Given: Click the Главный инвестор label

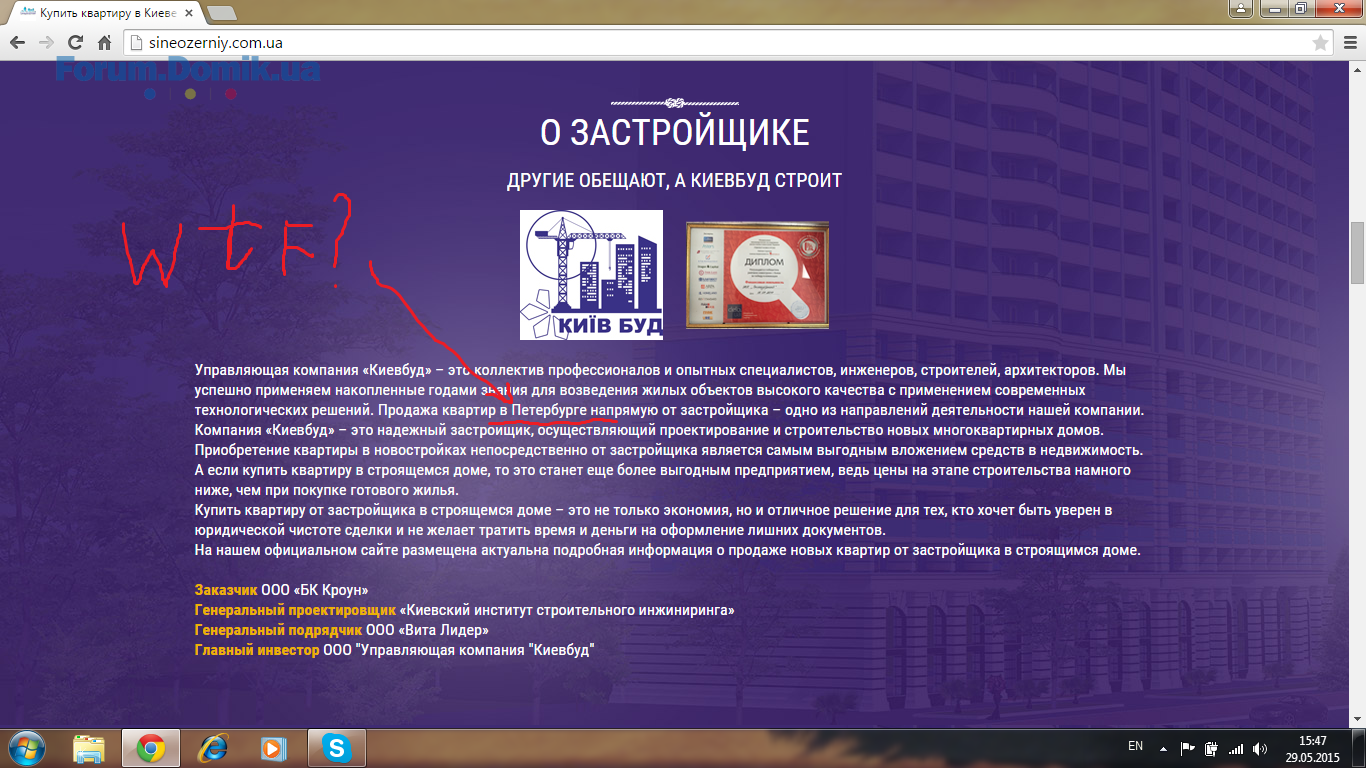Looking at the screenshot, I should 257,650.
